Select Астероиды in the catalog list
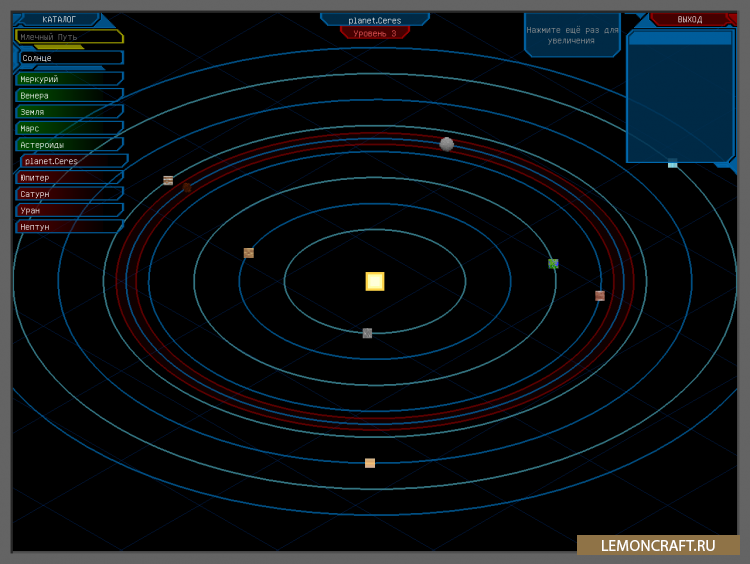750x564 pixels. 68,145
